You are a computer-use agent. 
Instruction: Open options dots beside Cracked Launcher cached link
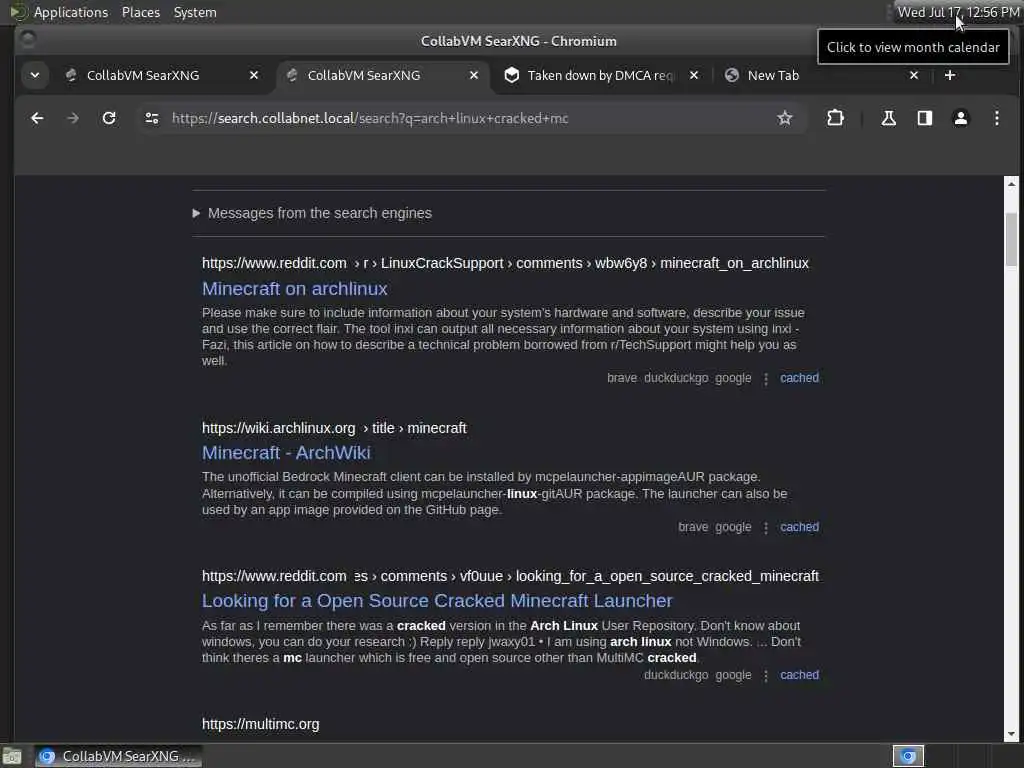766,676
